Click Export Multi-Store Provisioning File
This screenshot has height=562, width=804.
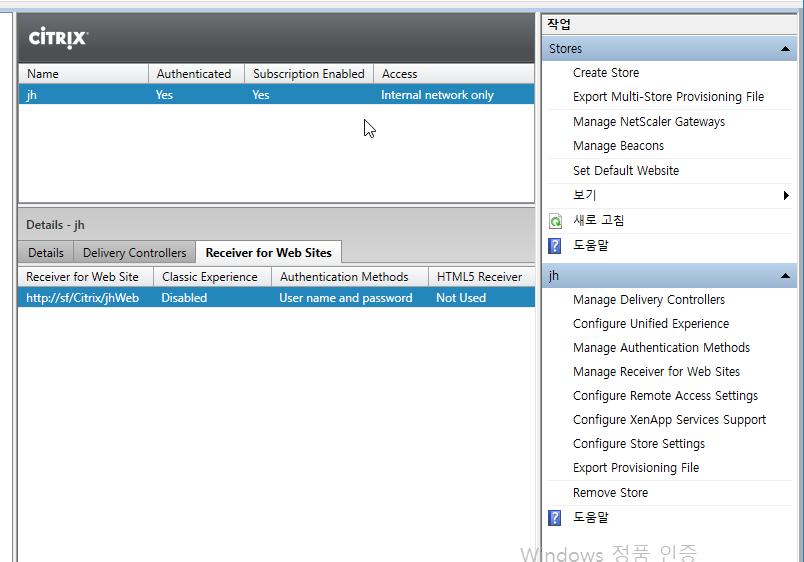point(668,97)
